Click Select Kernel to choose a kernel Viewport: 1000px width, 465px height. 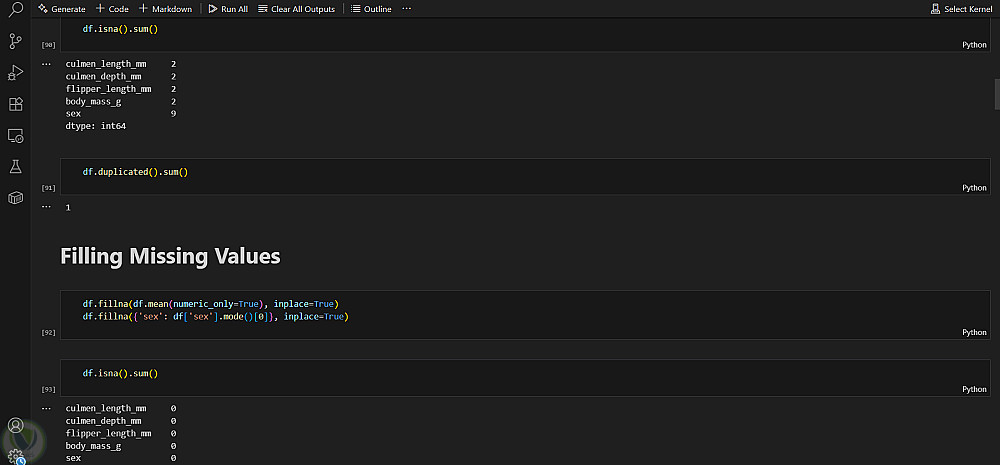coord(961,9)
